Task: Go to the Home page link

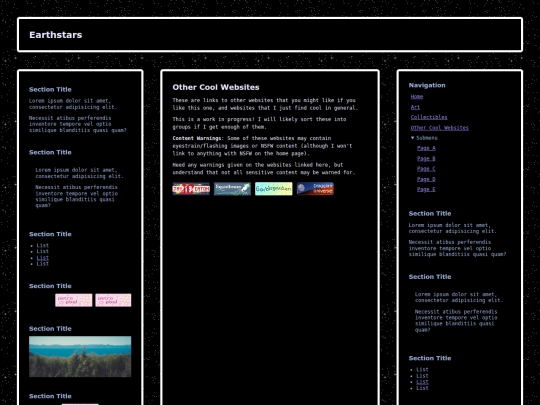Action: tap(417, 97)
